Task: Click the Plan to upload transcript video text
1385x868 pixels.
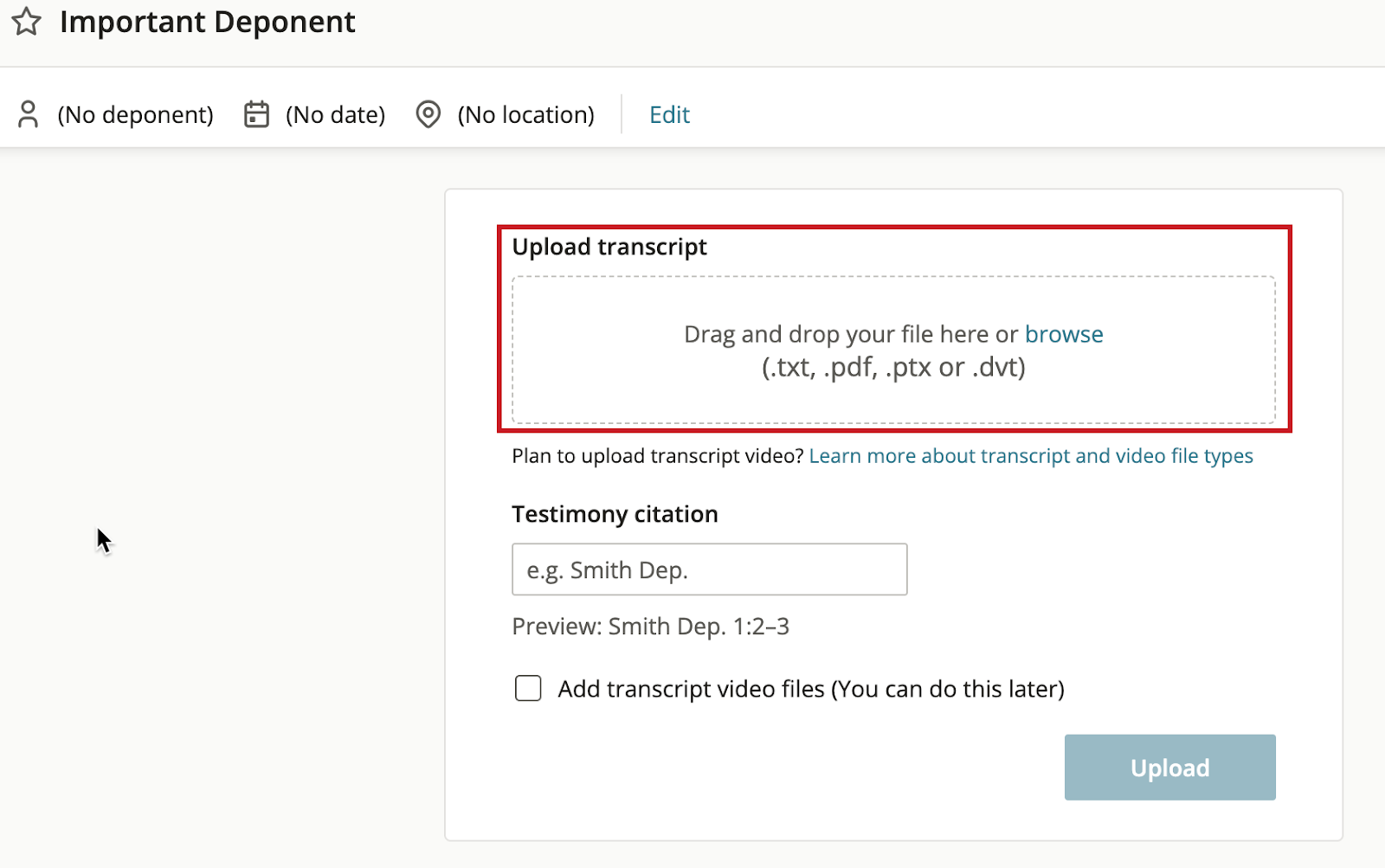Action: [x=658, y=456]
